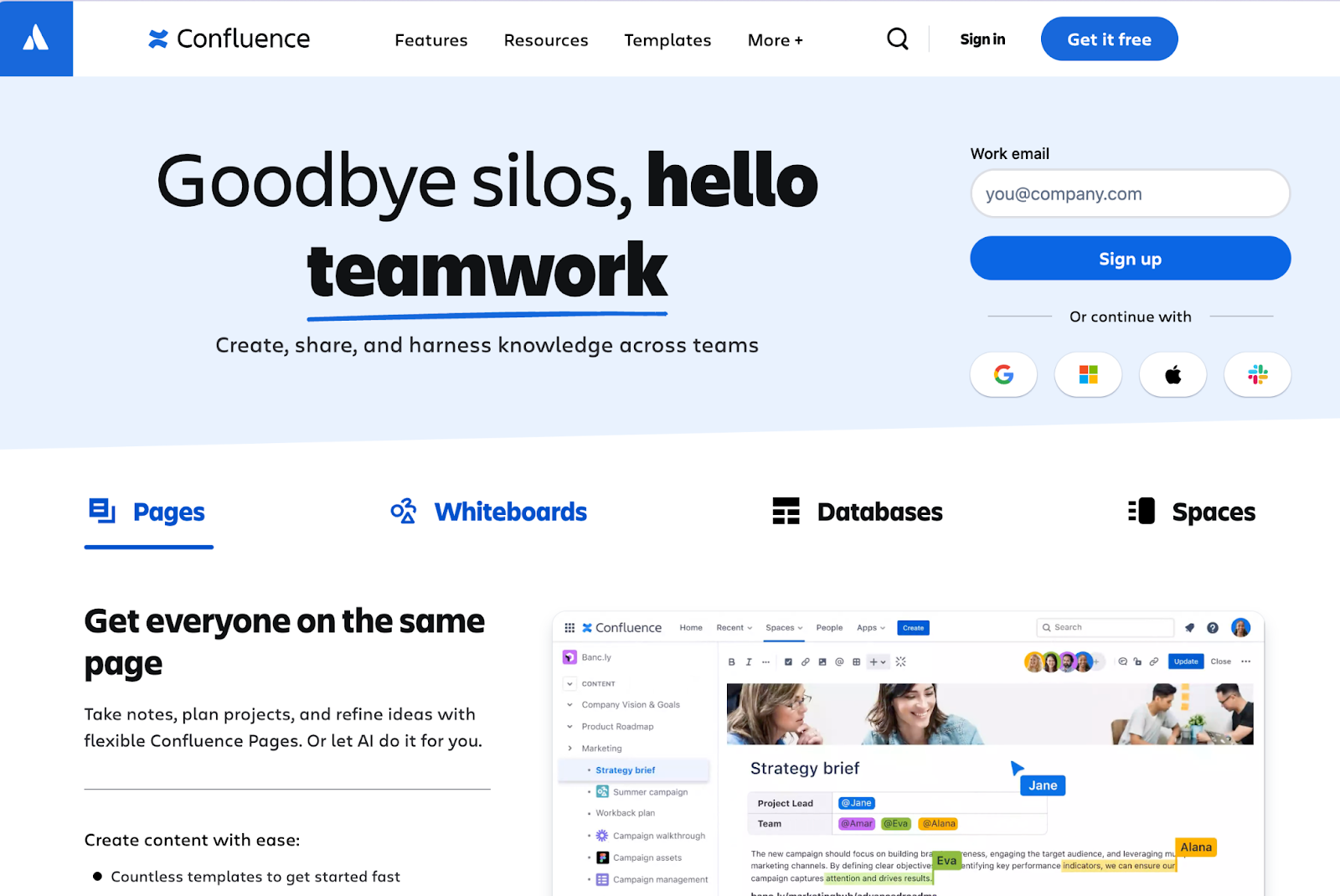Continue with Google sign-in icon
The width and height of the screenshot is (1340, 896).
pyautogui.click(x=1003, y=374)
